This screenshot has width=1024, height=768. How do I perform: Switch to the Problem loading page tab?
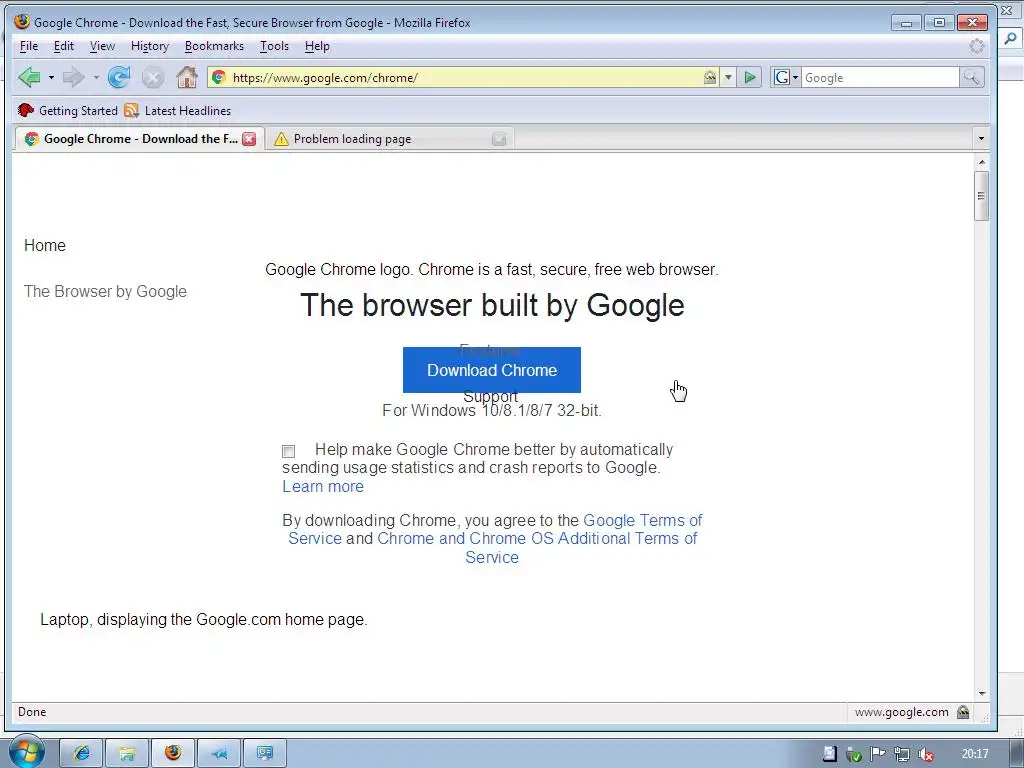(x=389, y=138)
